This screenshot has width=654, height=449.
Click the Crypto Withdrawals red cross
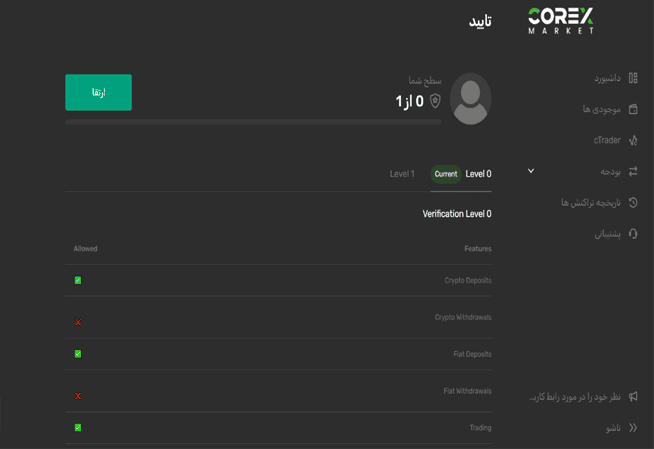click(x=78, y=322)
